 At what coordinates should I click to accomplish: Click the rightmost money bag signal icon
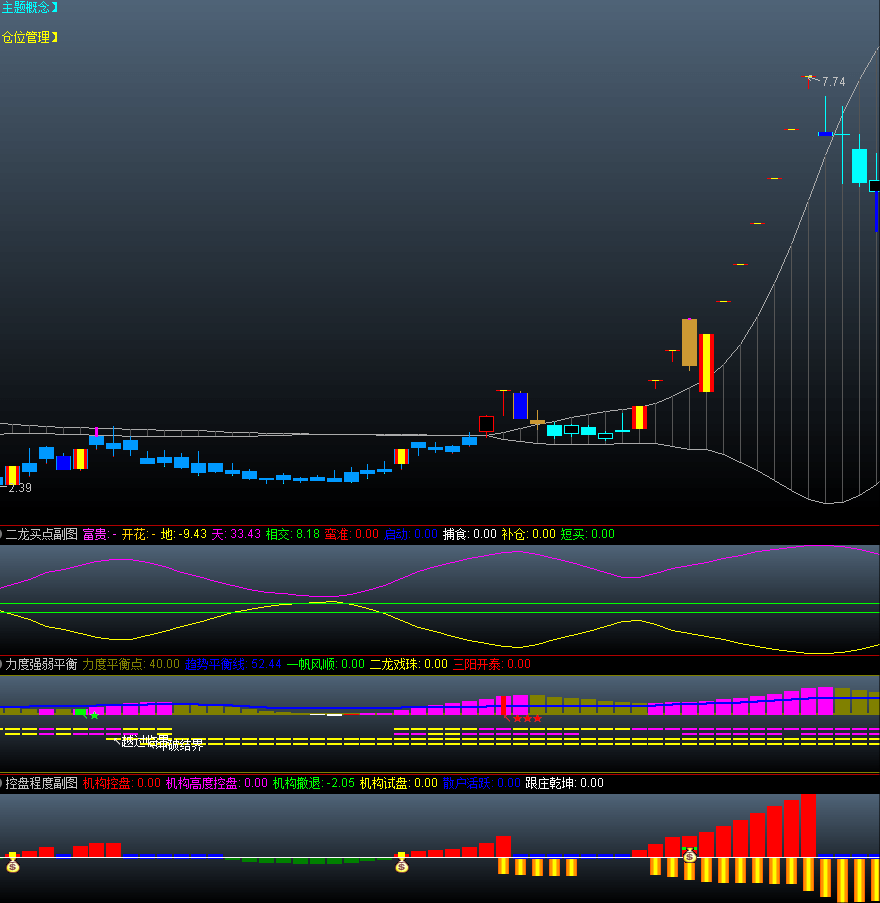[x=689, y=855]
